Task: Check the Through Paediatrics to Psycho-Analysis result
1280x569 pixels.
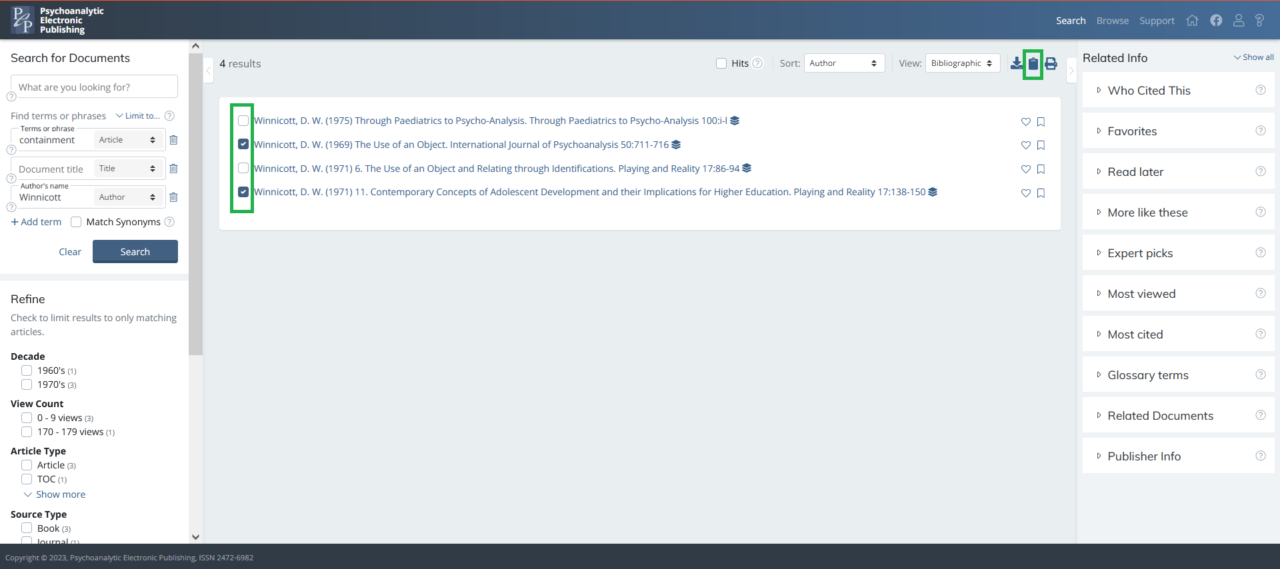Action: pos(243,121)
